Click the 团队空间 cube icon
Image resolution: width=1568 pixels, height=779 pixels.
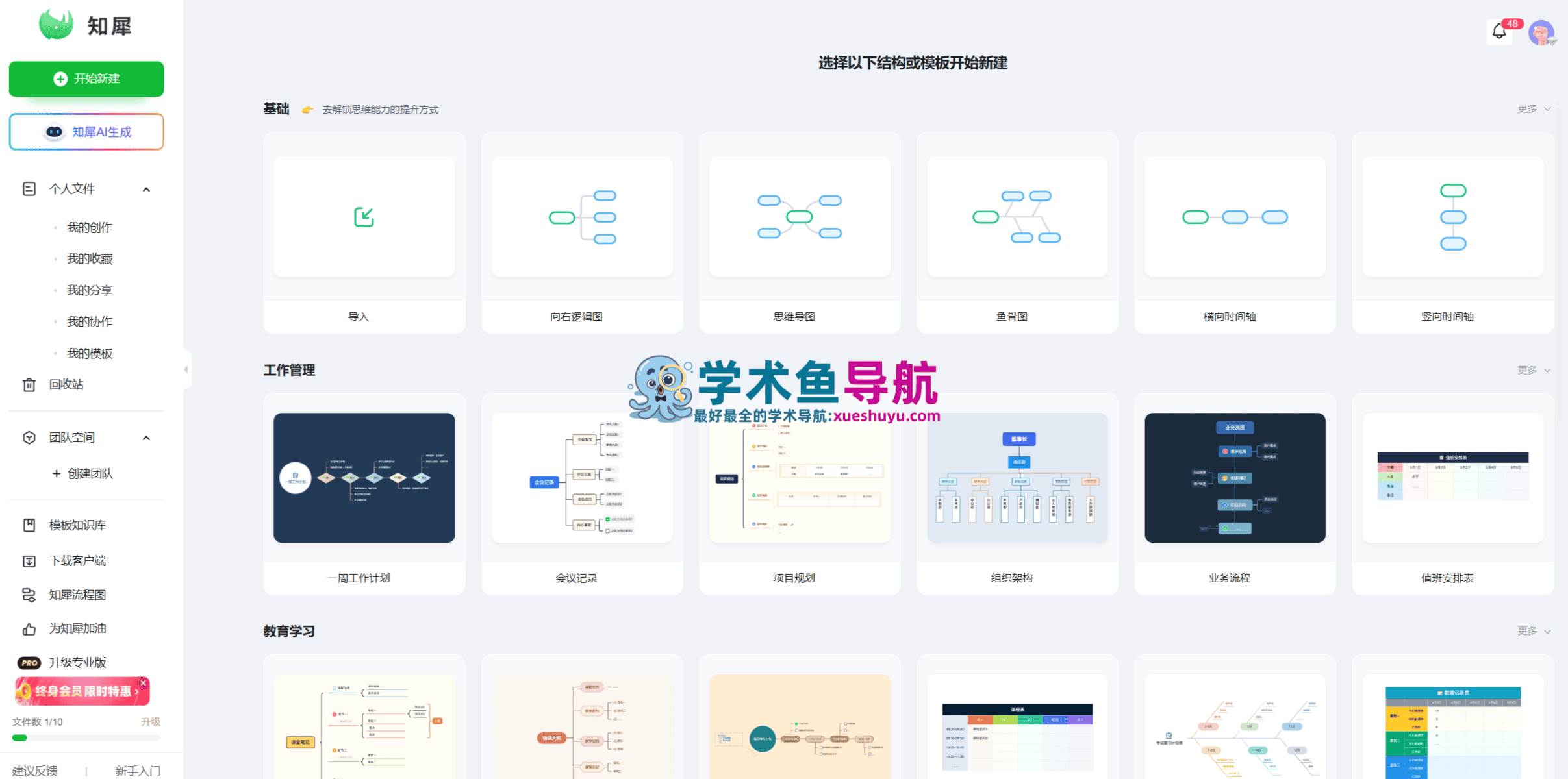click(x=29, y=438)
